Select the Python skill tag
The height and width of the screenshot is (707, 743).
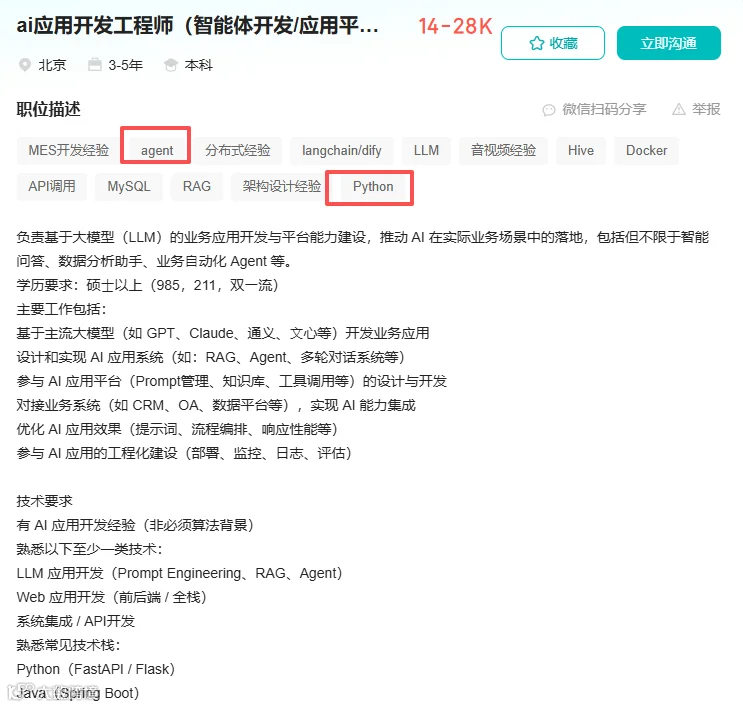point(373,187)
